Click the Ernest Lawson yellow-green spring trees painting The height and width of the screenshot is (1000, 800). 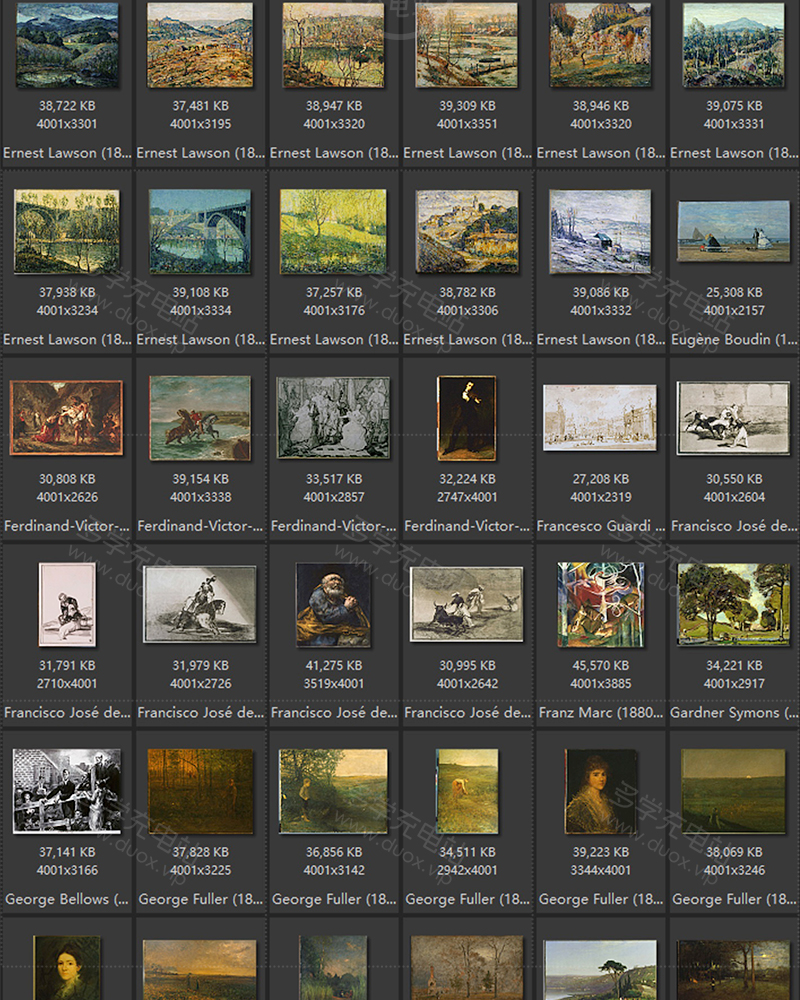pos(333,231)
